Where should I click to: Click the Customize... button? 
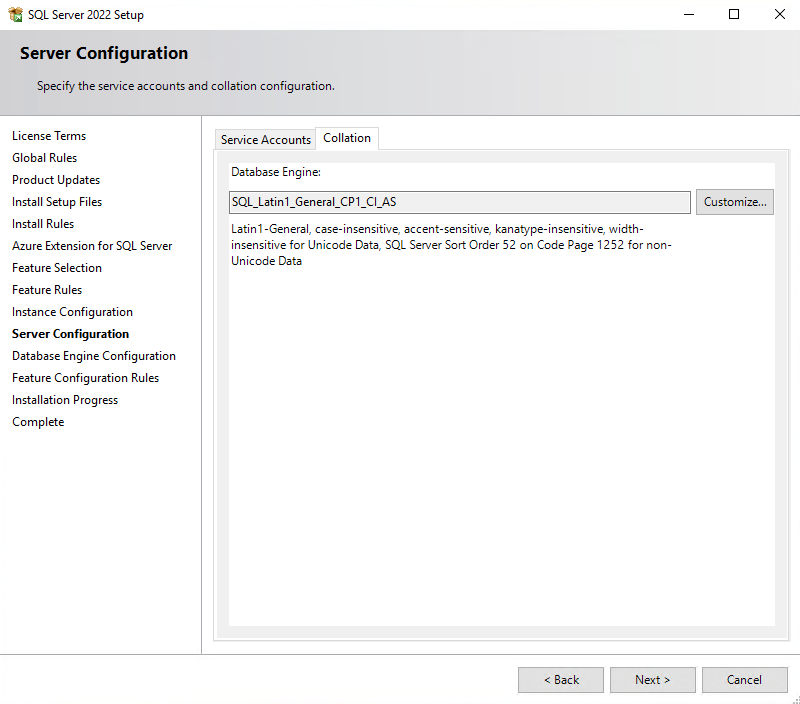[x=735, y=202]
